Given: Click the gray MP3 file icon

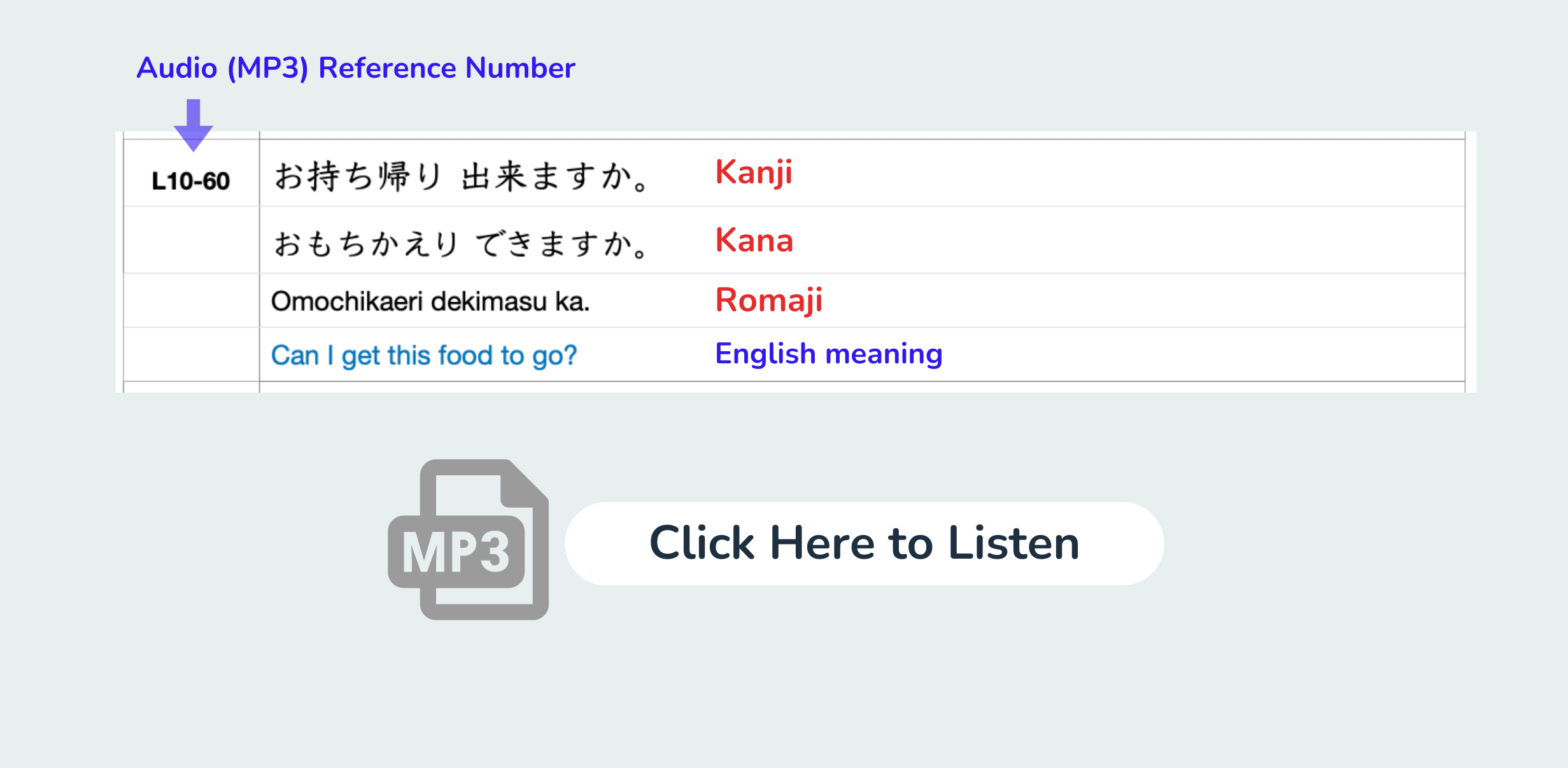Looking at the screenshot, I should point(469,540).
